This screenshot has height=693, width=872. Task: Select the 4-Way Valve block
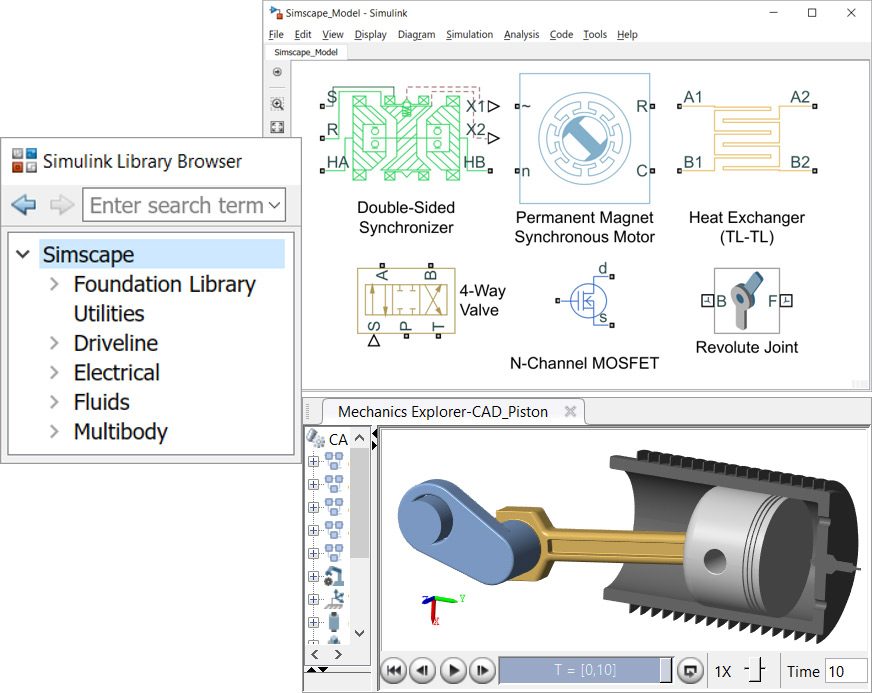[406, 301]
